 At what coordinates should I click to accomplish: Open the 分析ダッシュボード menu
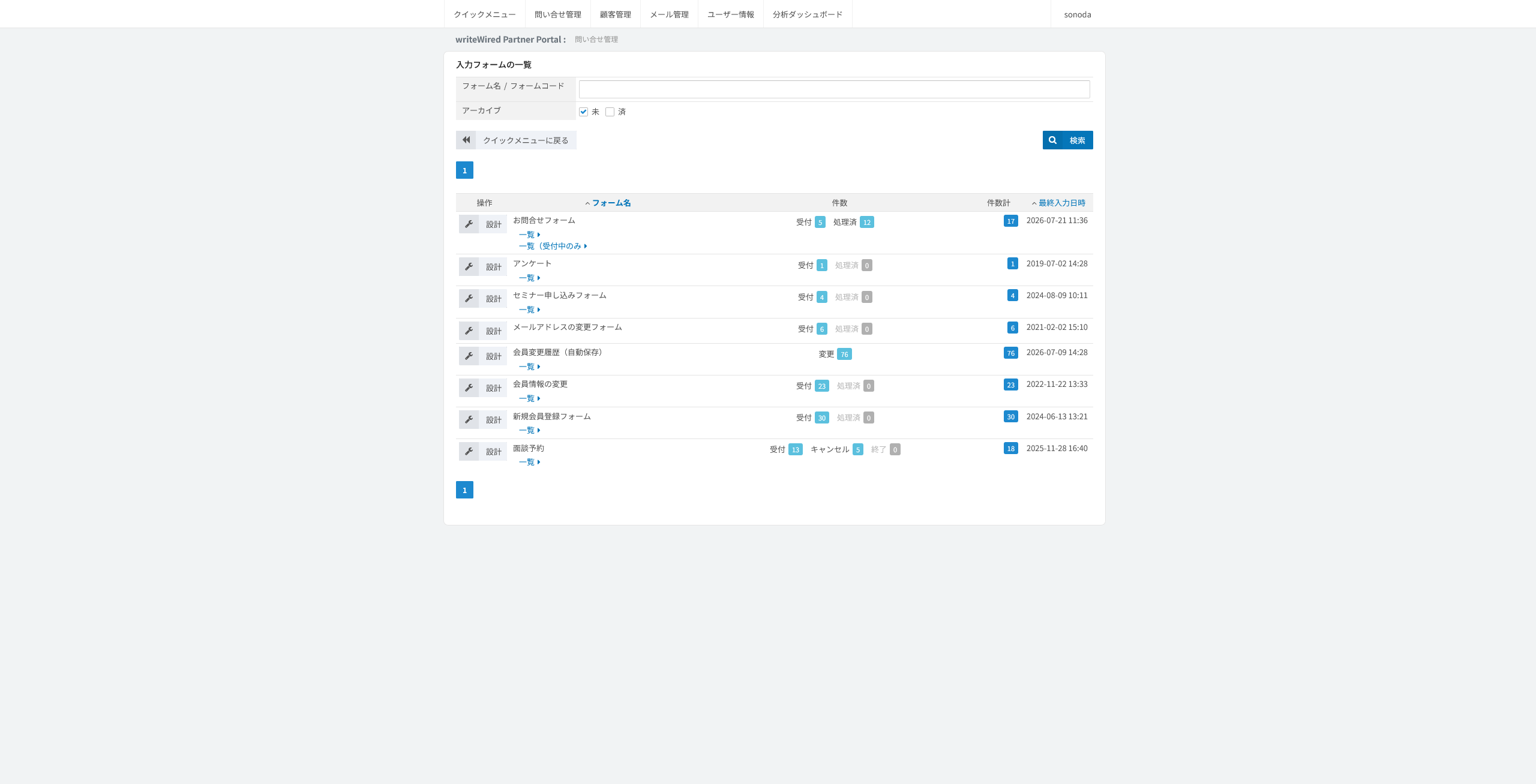coord(808,14)
